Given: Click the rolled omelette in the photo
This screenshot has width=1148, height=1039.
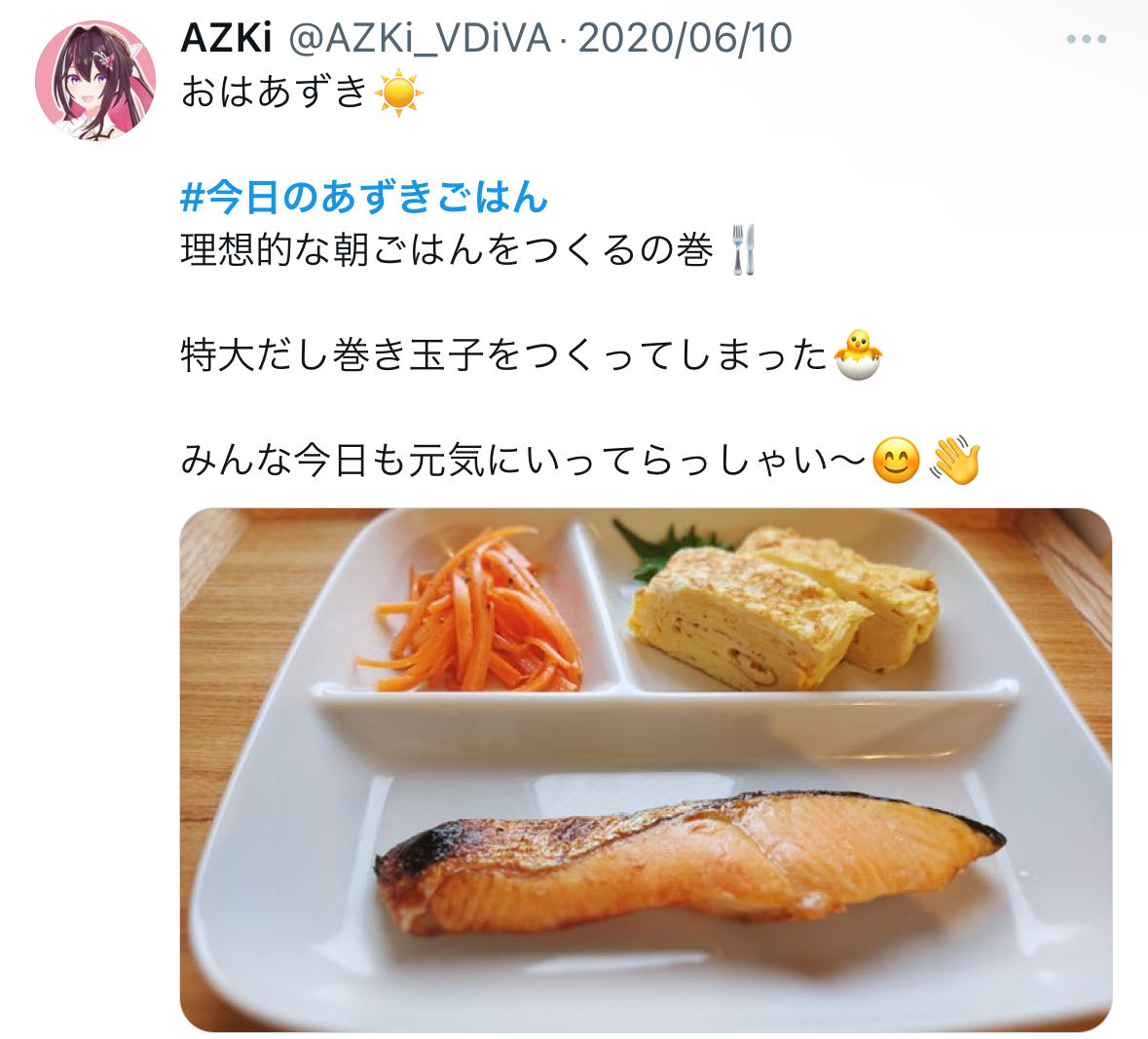Looking at the screenshot, I should click(784, 610).
